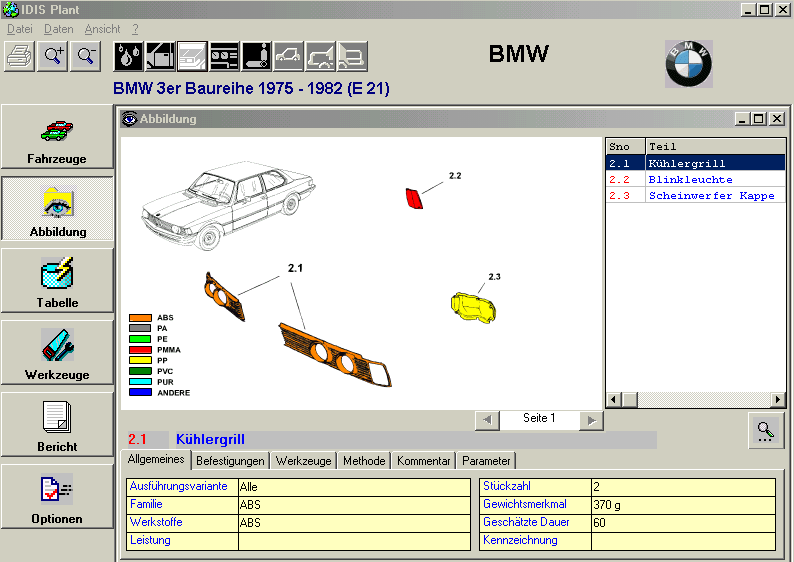Switch to the Befestigungen tab
This screenshot has width=794, height=562.
pos(230,461)
